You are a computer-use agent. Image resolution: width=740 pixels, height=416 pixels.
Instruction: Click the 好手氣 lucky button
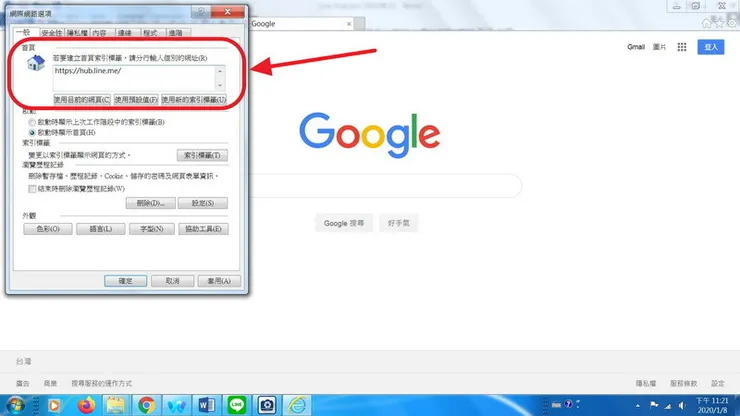click(398, 223)
